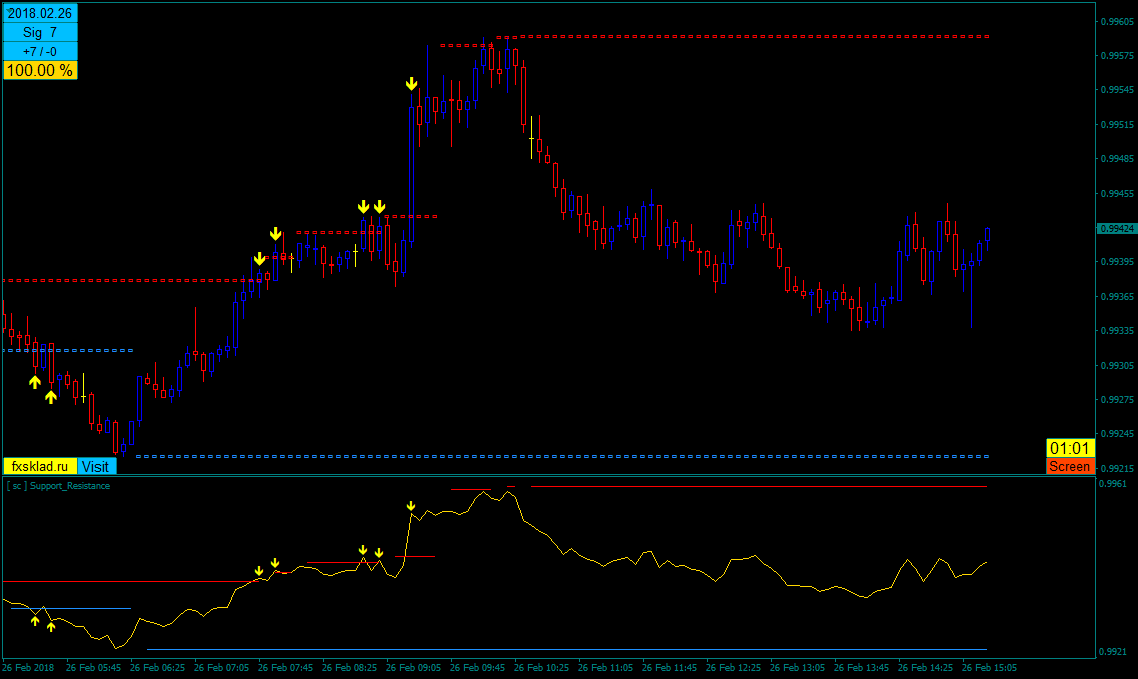The image size is (1138, 679).
Task: Open the fxsklad.ru link
Action: [x=40, y=466]
